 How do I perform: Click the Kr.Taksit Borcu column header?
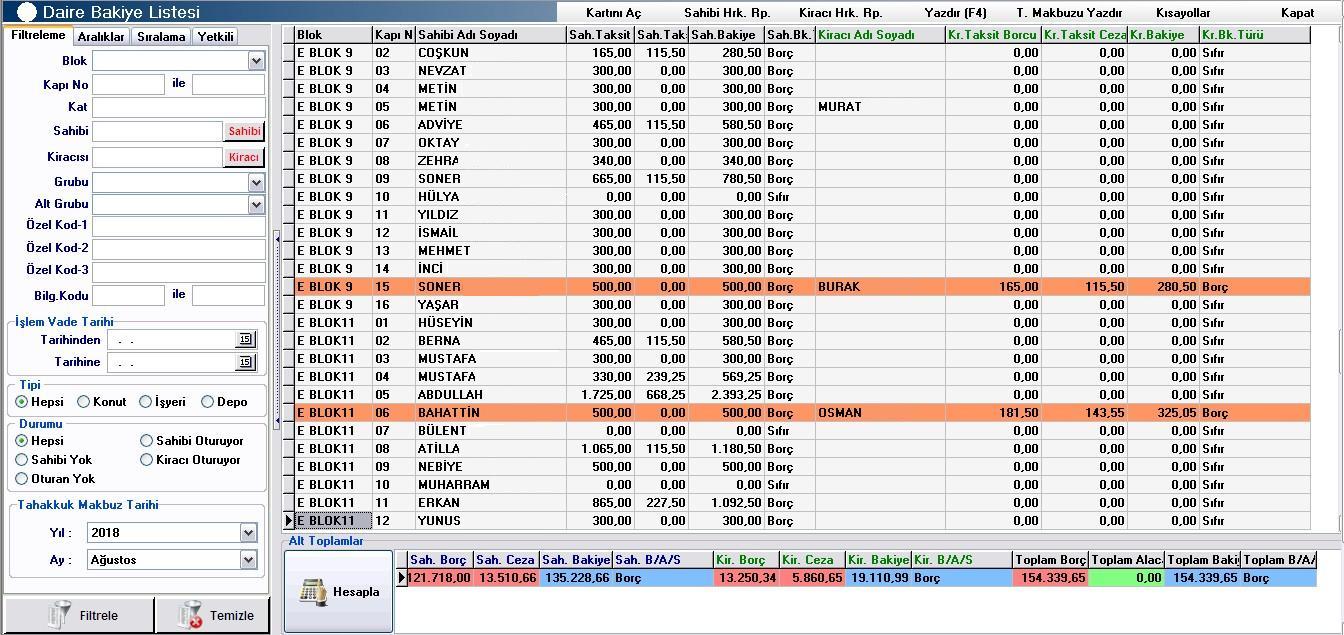(x=993, y=35)
